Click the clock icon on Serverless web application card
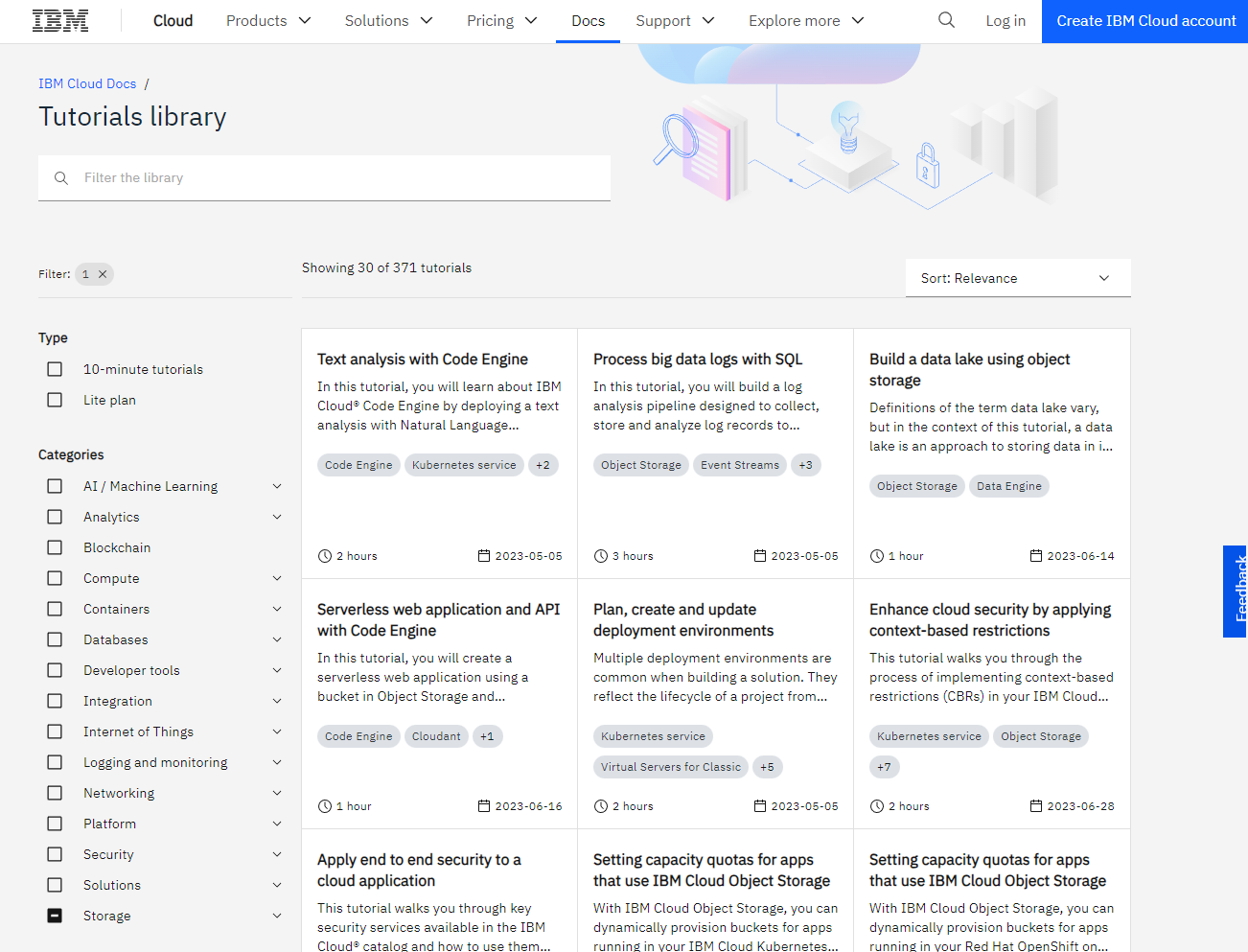This screenshot has width=1248, height=952. (x=325, y=806)
